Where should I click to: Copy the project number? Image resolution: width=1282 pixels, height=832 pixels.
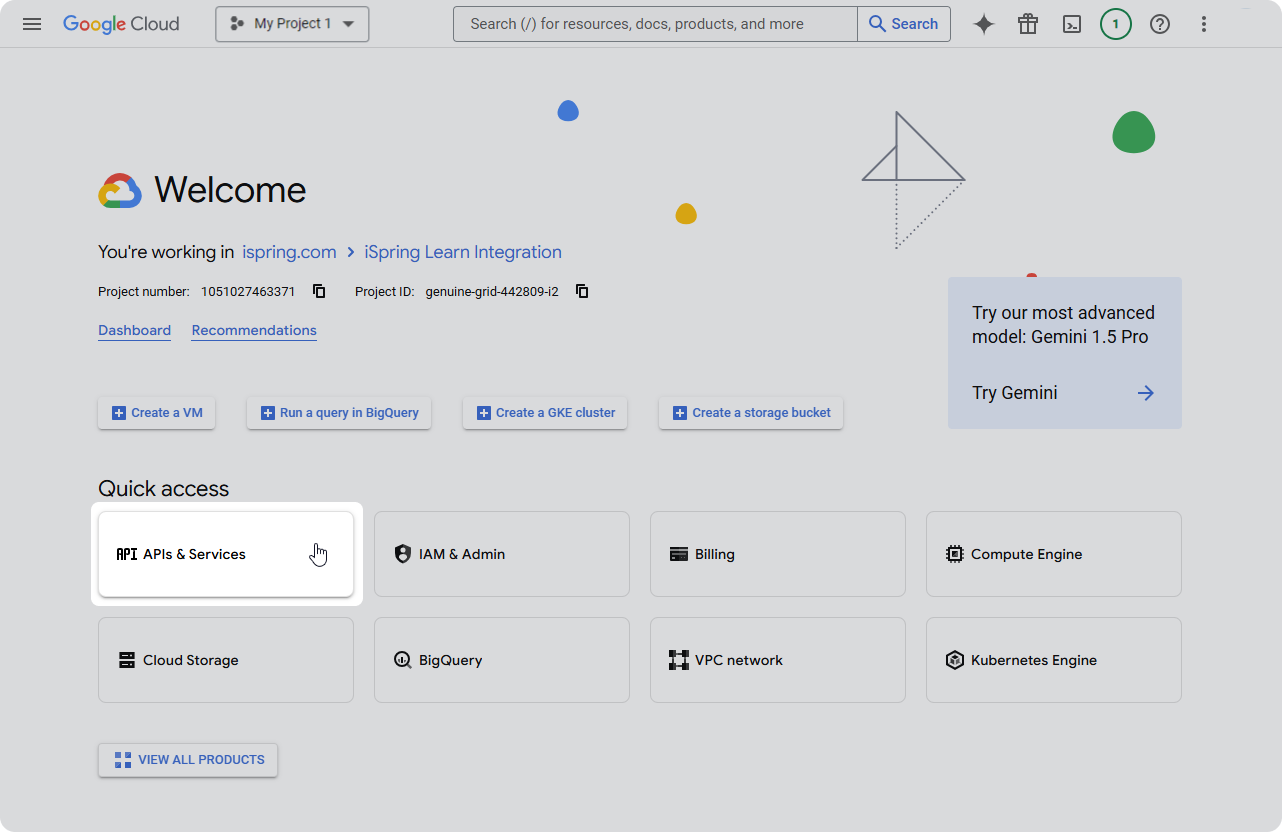(319, 291)
